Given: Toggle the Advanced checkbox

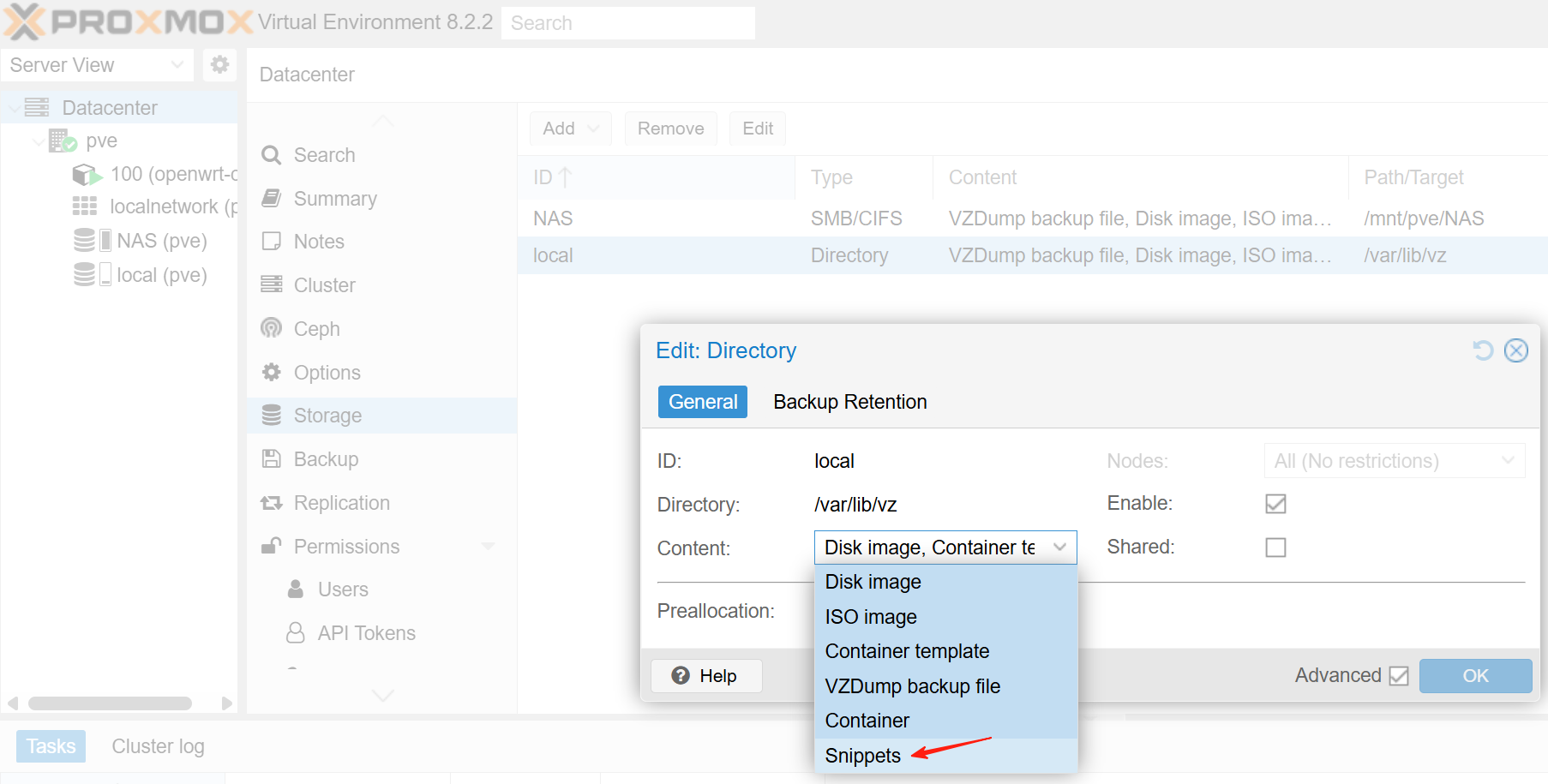Looking at the screenshot, I should [1399, 676].
